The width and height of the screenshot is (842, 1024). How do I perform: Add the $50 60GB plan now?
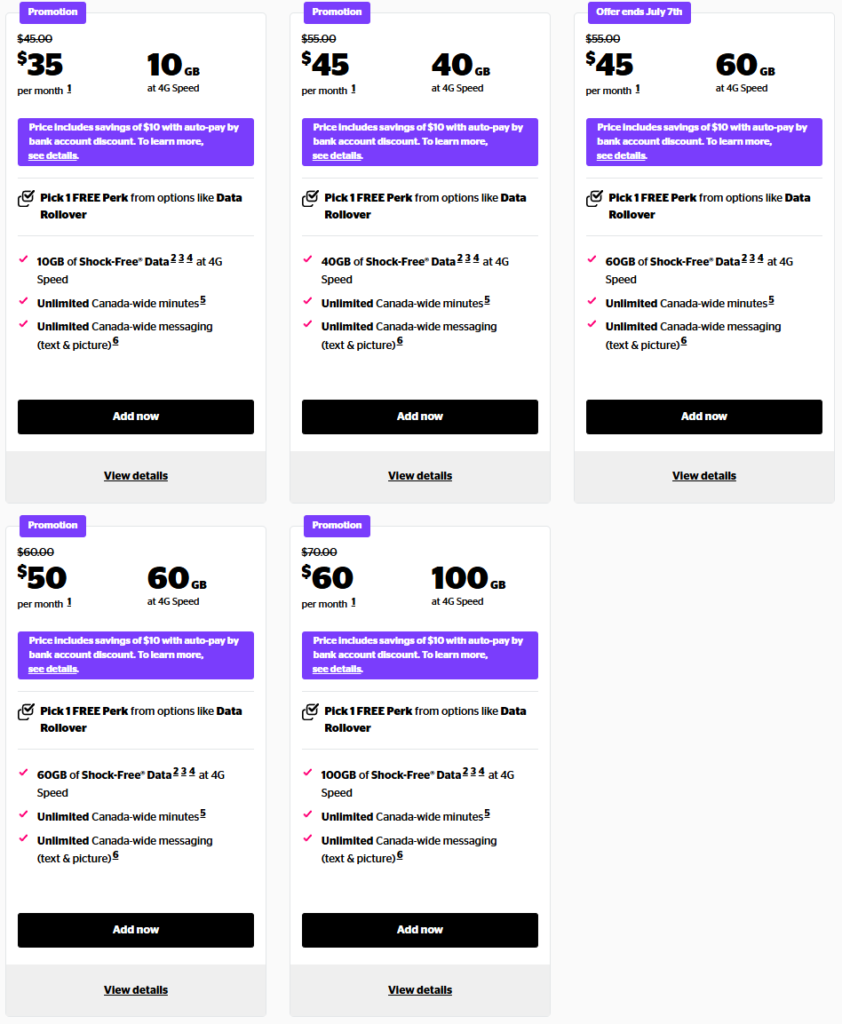tap(136, 929)
